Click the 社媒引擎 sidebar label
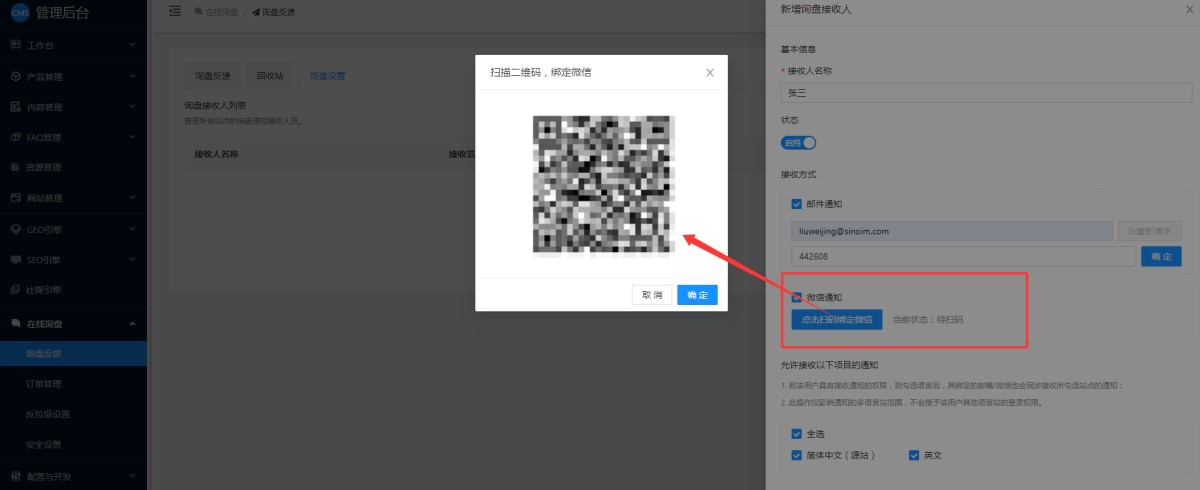The height and width of the screenshot is (490, 1200). (44, 290)
